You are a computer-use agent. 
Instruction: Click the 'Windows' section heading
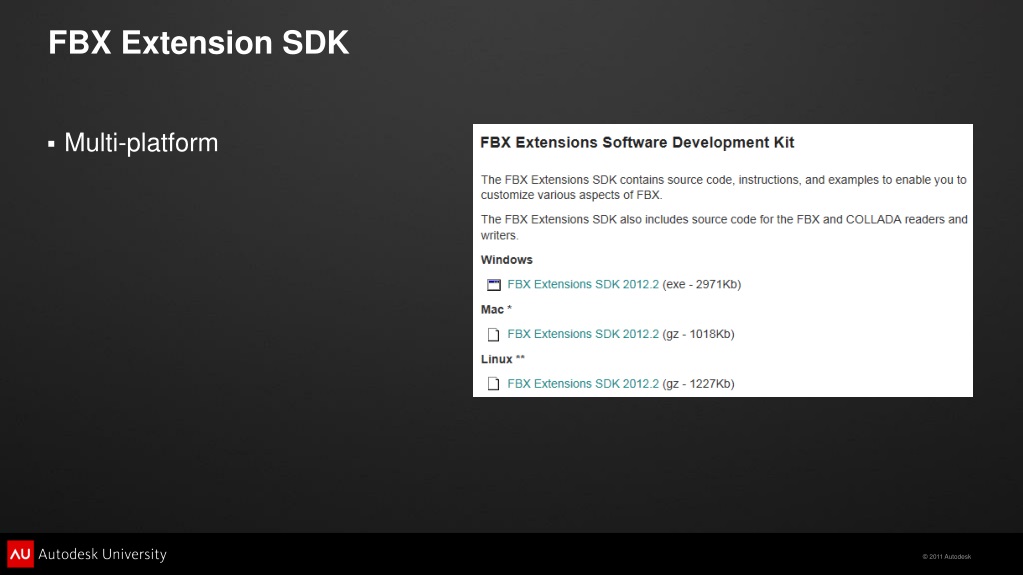(506, 260)
